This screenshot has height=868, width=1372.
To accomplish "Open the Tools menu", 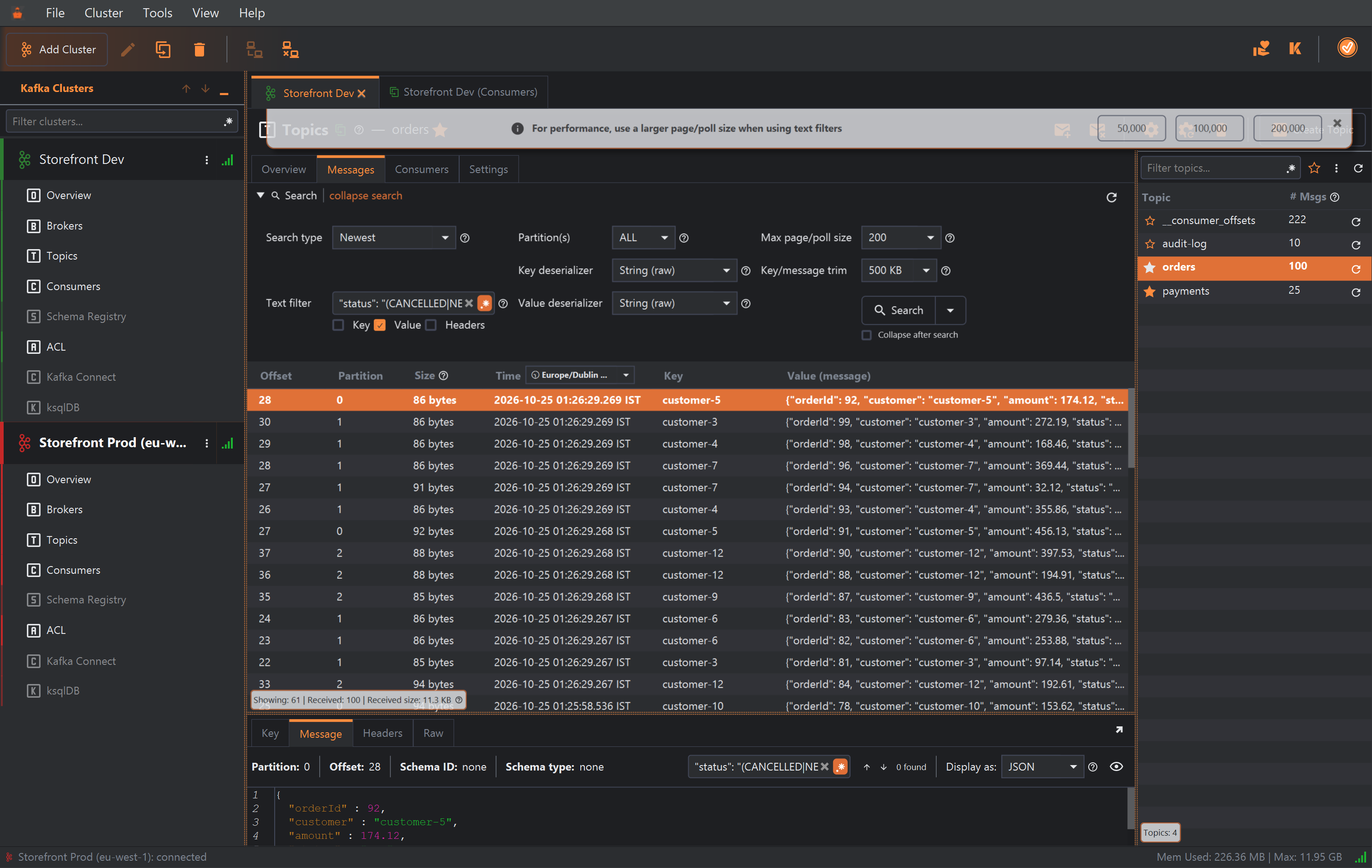I will tap(157, 13).
